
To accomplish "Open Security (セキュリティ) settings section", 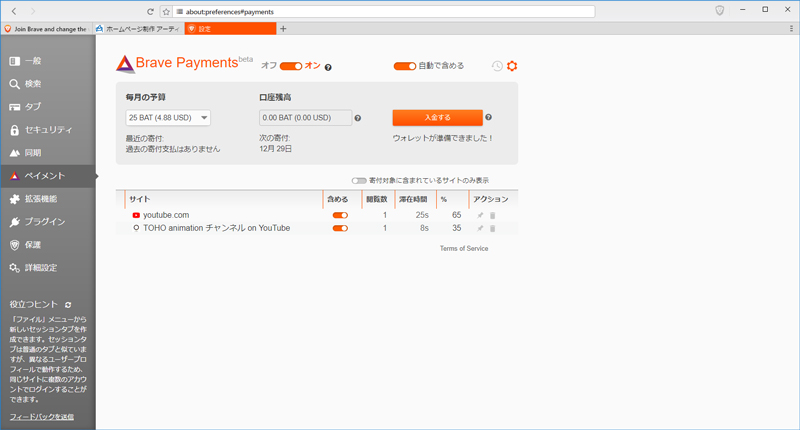I will 47,130.
